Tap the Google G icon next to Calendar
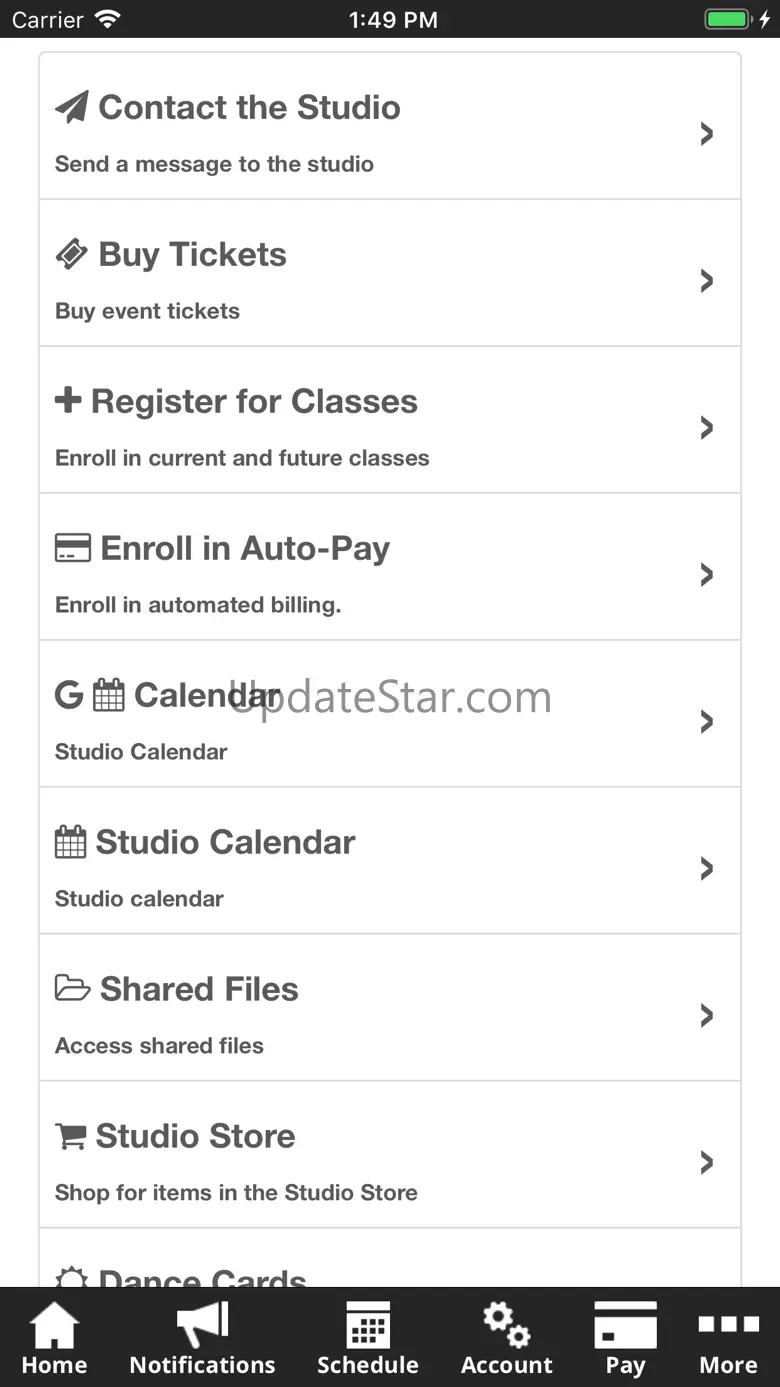The width and height of the screenshot is (780, 1387). pyautogui.click(x=69, y=695)
